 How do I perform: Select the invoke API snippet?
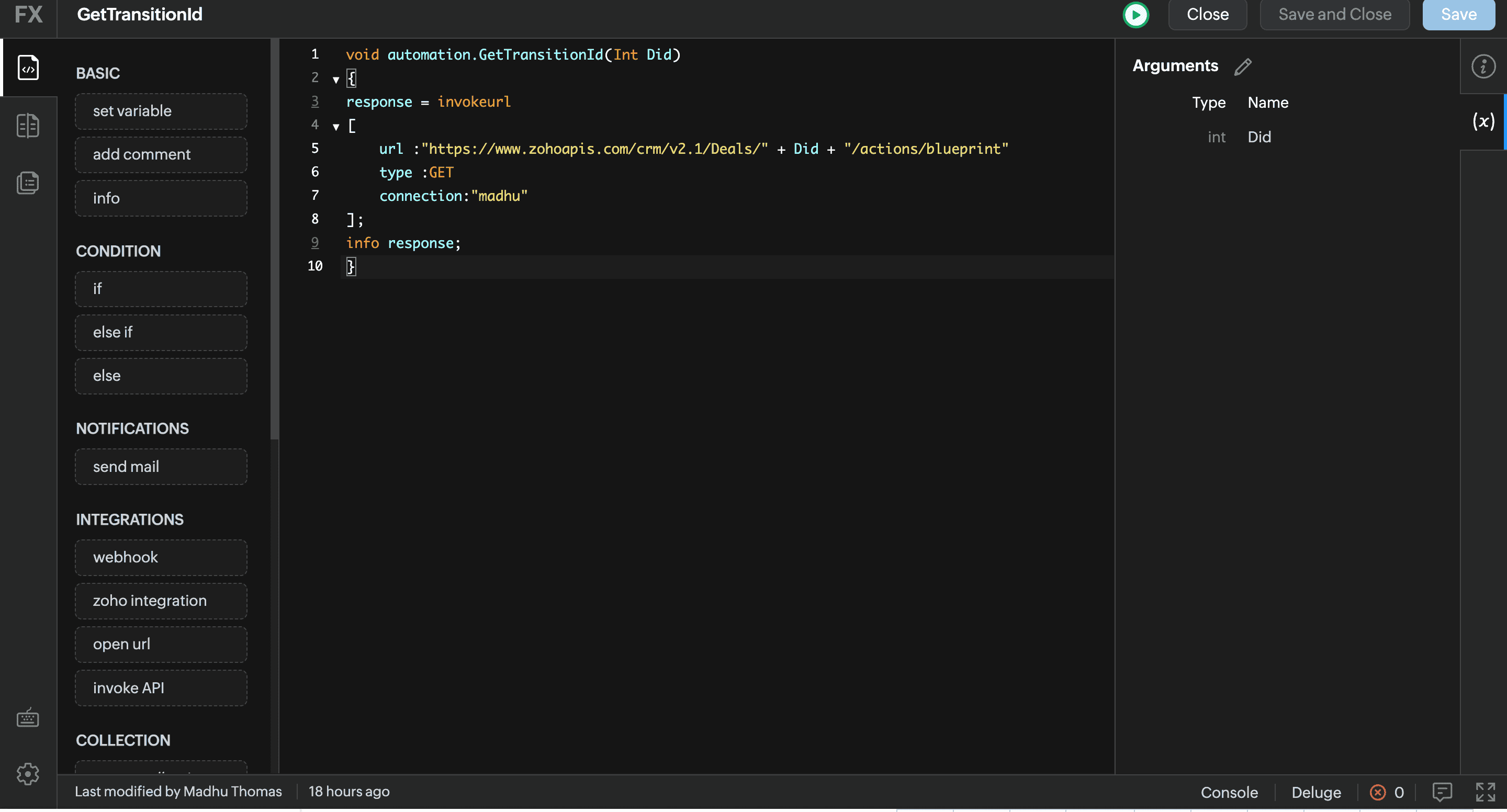tap(161, 688)
